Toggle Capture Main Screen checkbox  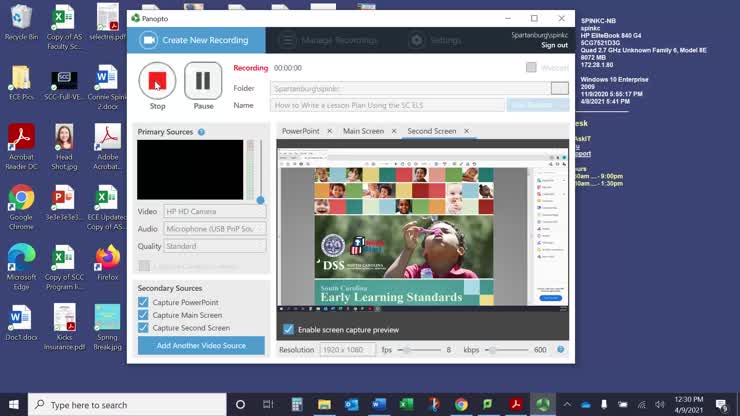click(x=144, y=315)
